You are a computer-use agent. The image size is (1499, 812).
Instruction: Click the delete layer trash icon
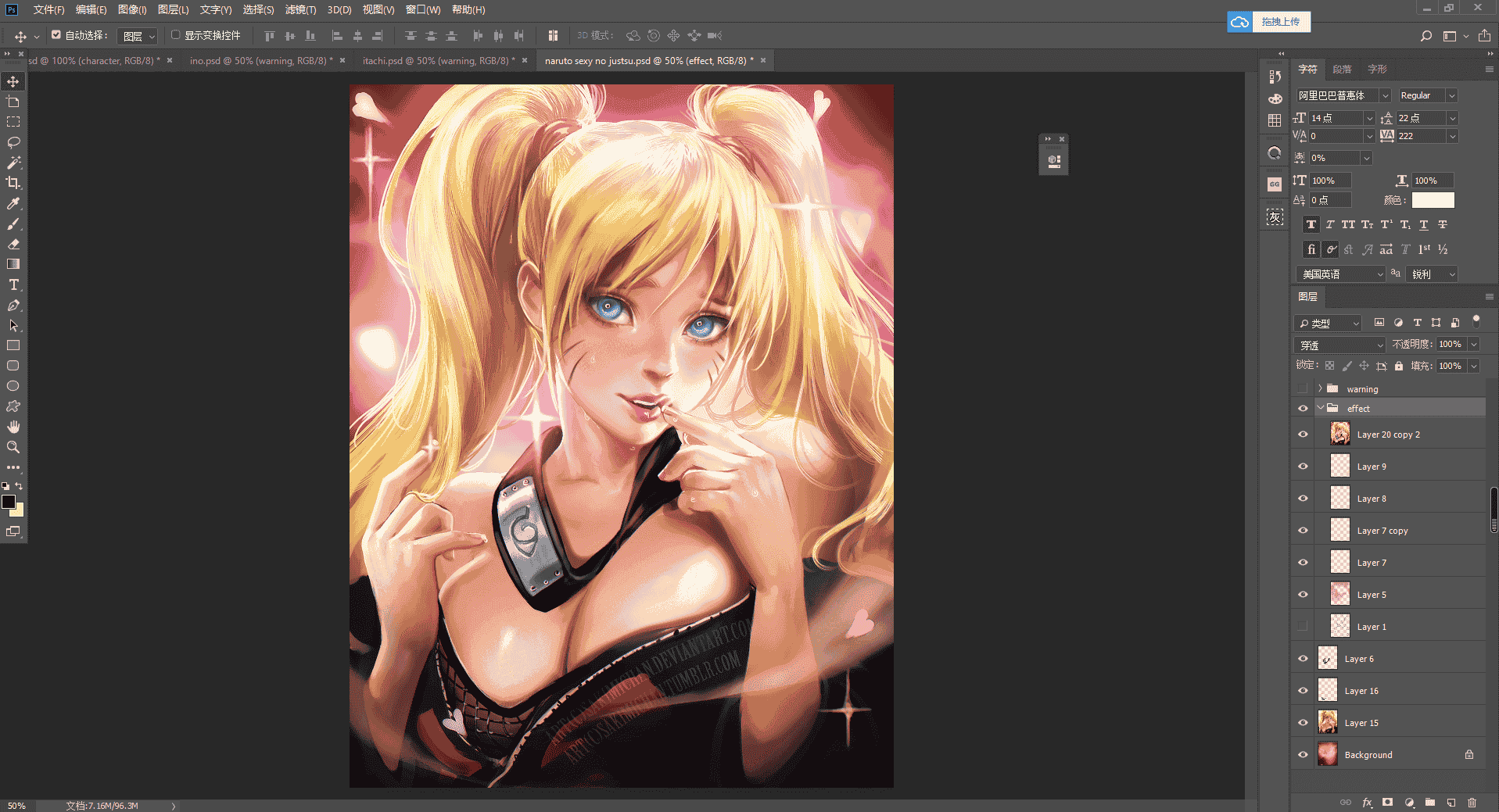point(1472,803)
